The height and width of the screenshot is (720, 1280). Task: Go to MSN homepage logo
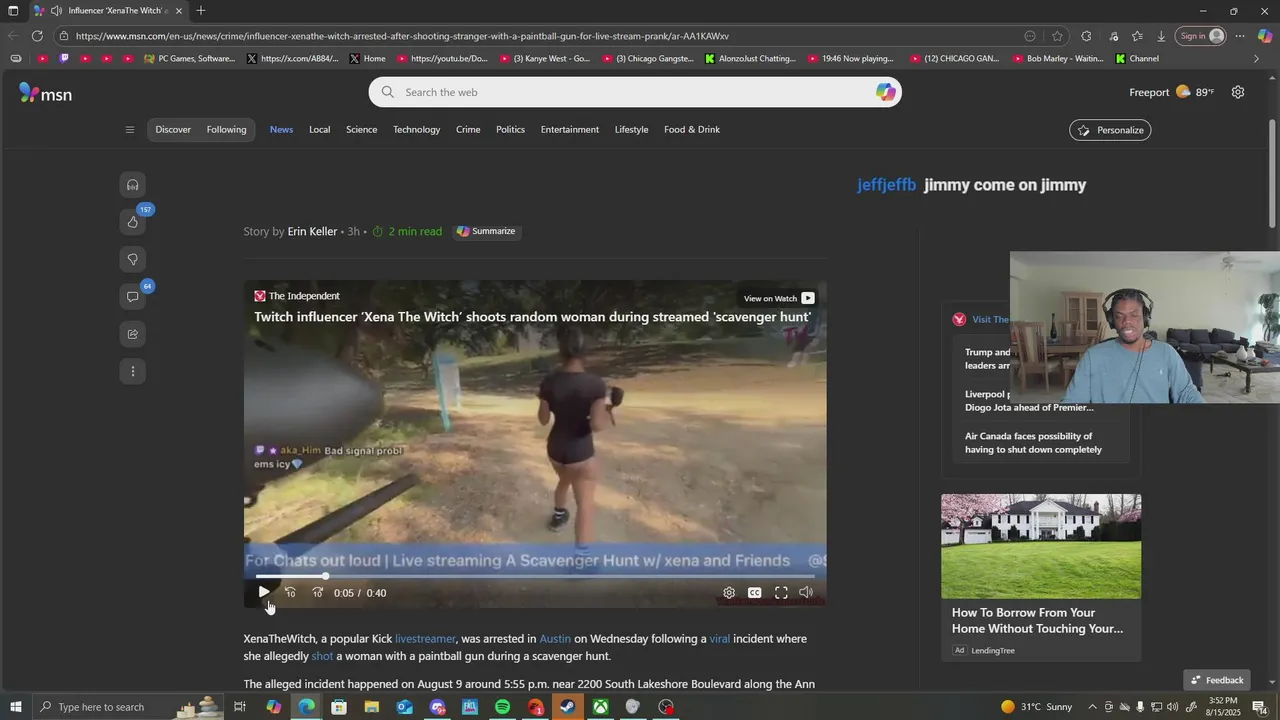(x=45, y=93)
